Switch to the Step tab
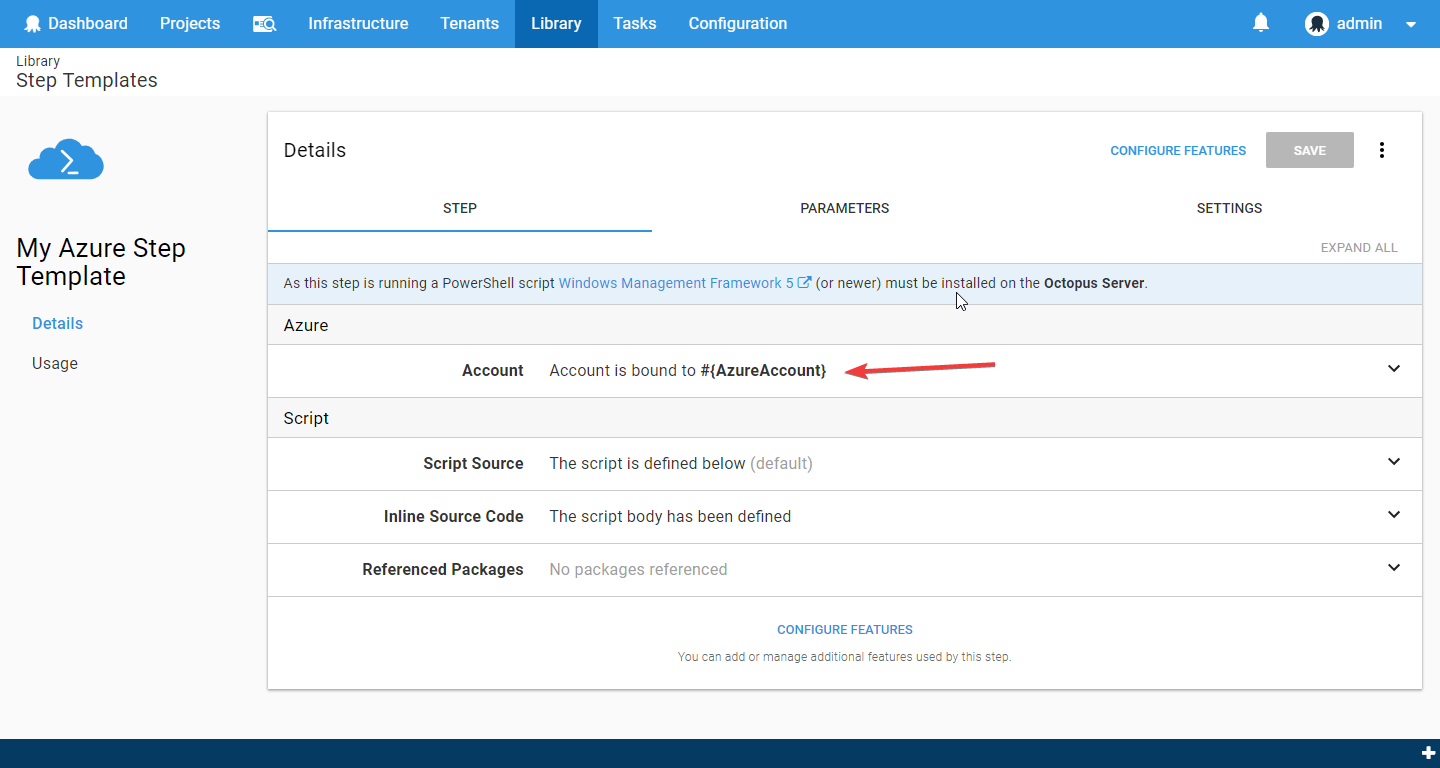The height and width of the screenshot is (768, 1440). coord(460,208)
